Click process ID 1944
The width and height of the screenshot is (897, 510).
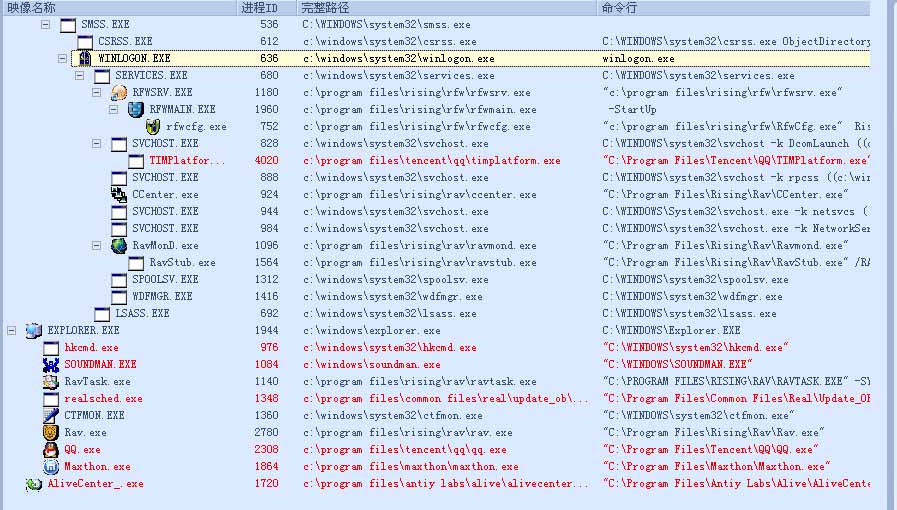(x=267, y=330)
